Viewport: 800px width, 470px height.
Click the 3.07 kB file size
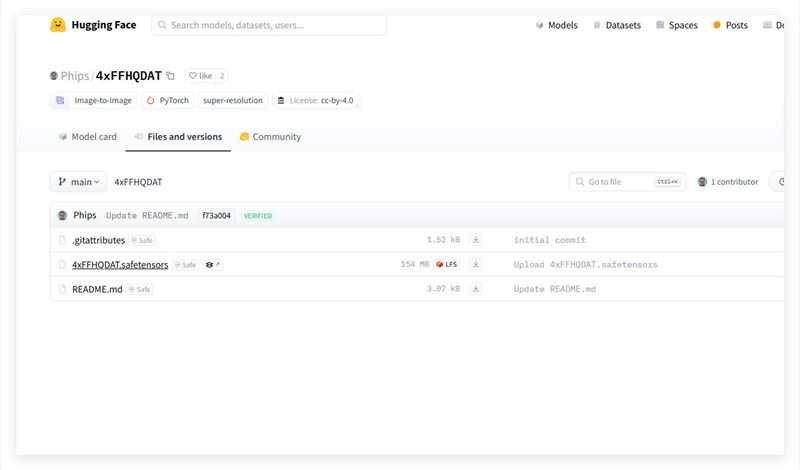coord(443,289)
